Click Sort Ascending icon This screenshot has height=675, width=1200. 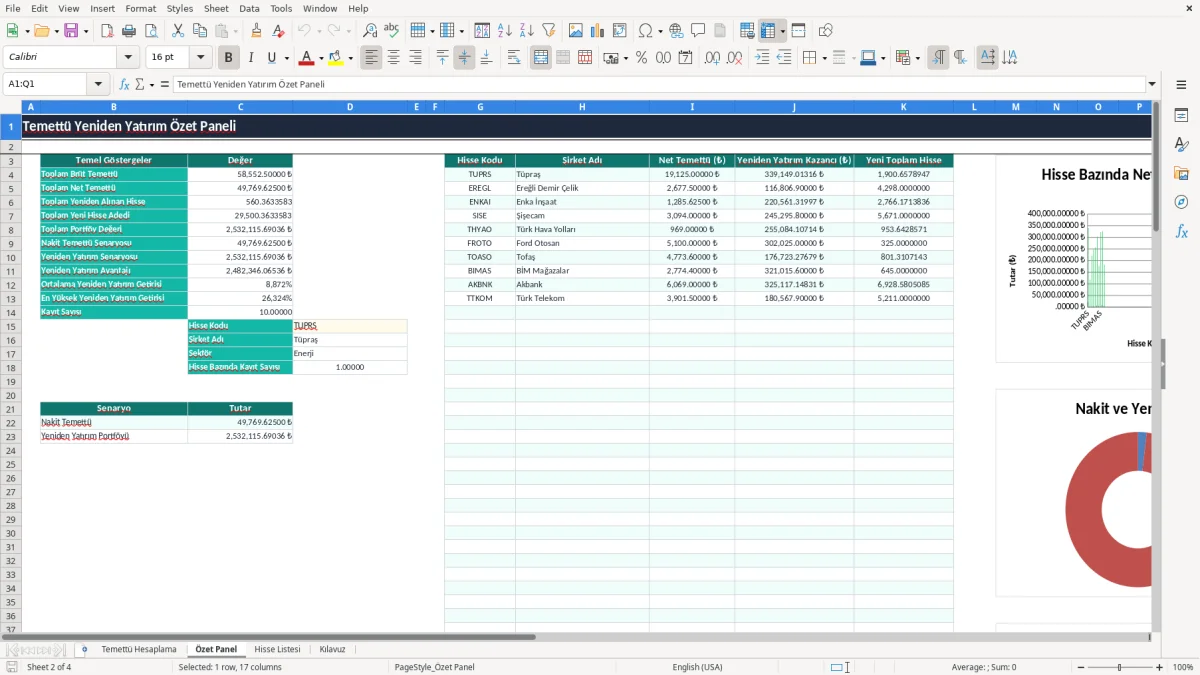click(x=504, y=31)
